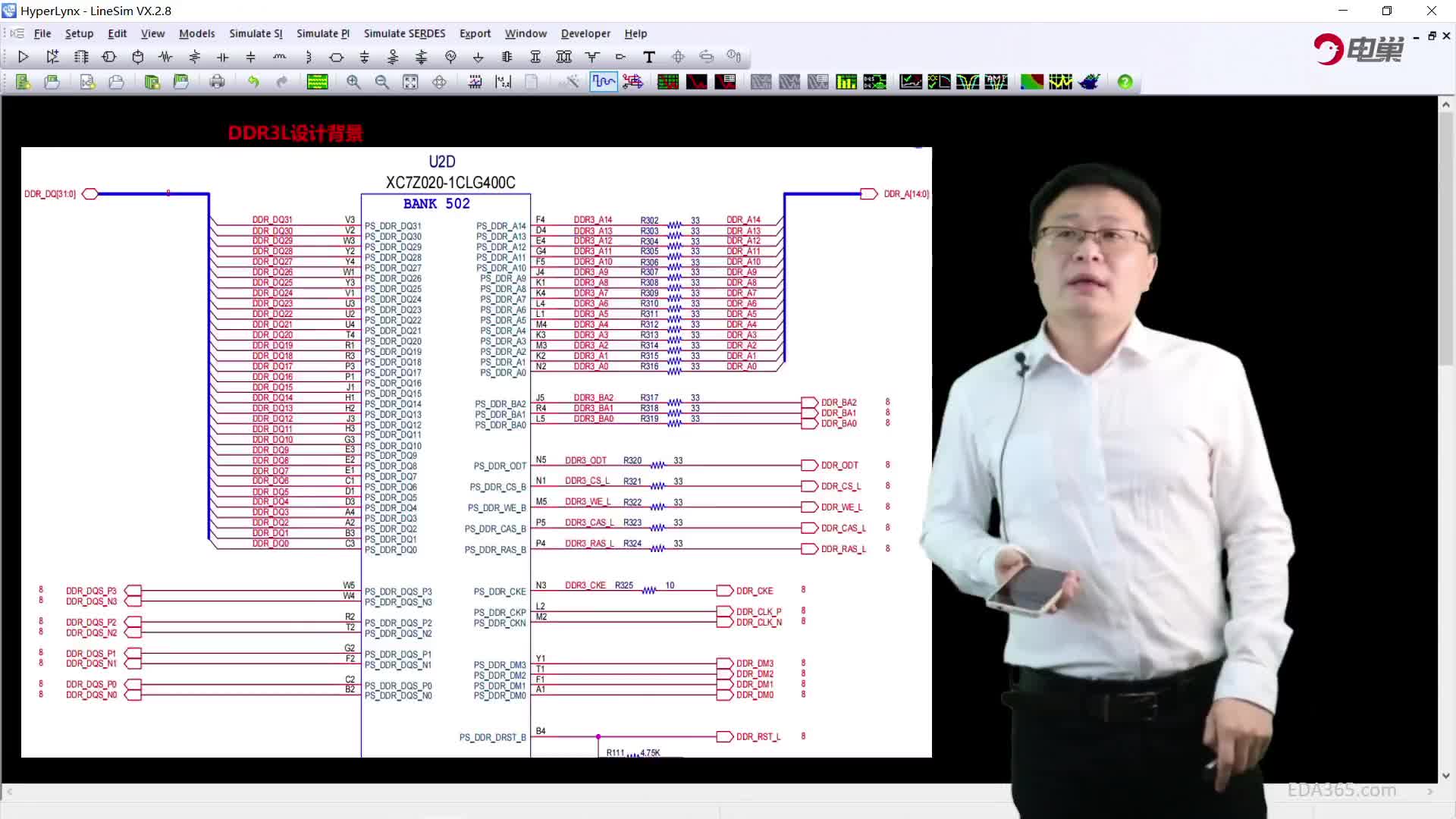Open the Models menu
Viewport: 1456px width, 819px height.
(x=196, y=33)
